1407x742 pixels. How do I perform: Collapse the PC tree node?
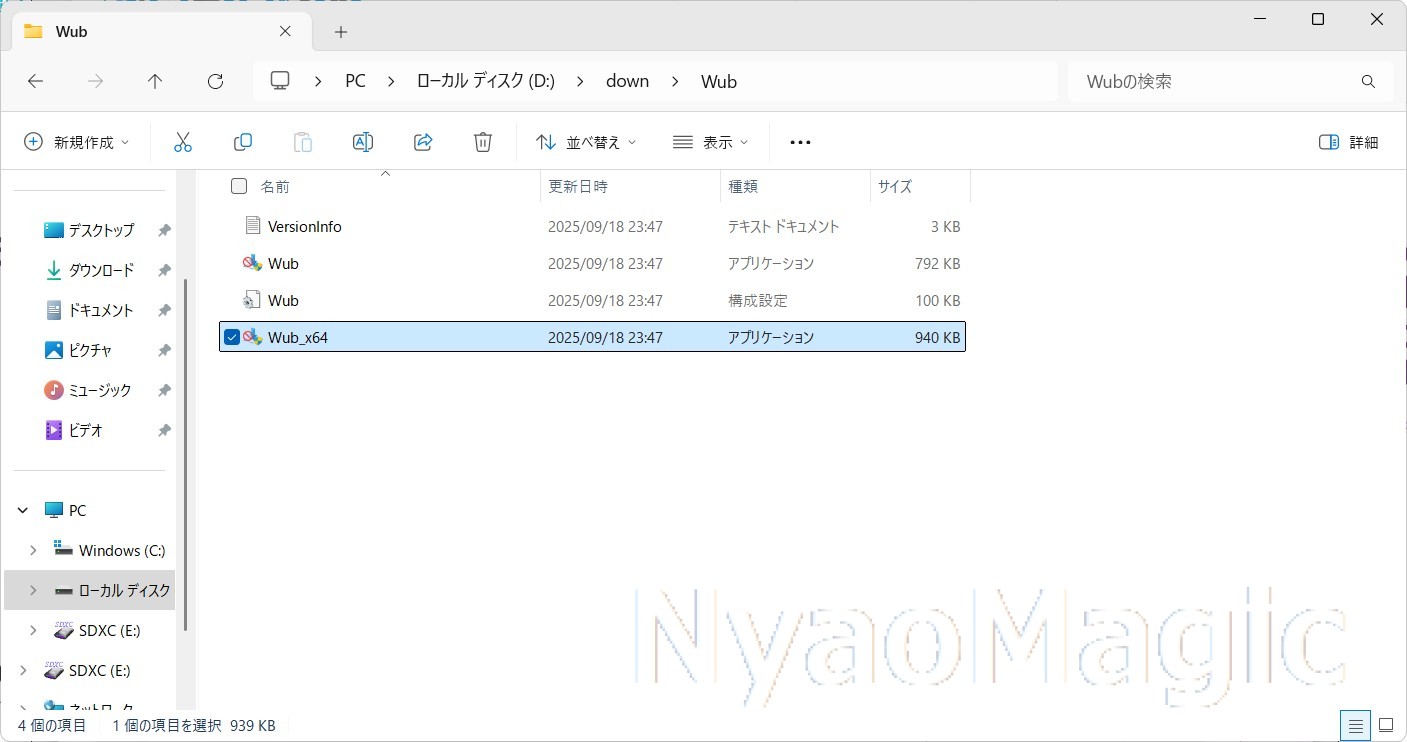[23, 510]
